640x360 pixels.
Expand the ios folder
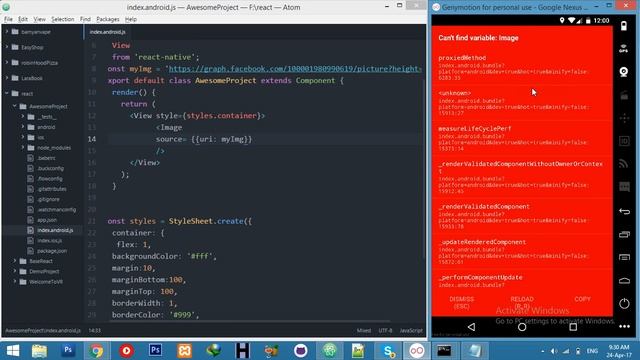[23, 137]
